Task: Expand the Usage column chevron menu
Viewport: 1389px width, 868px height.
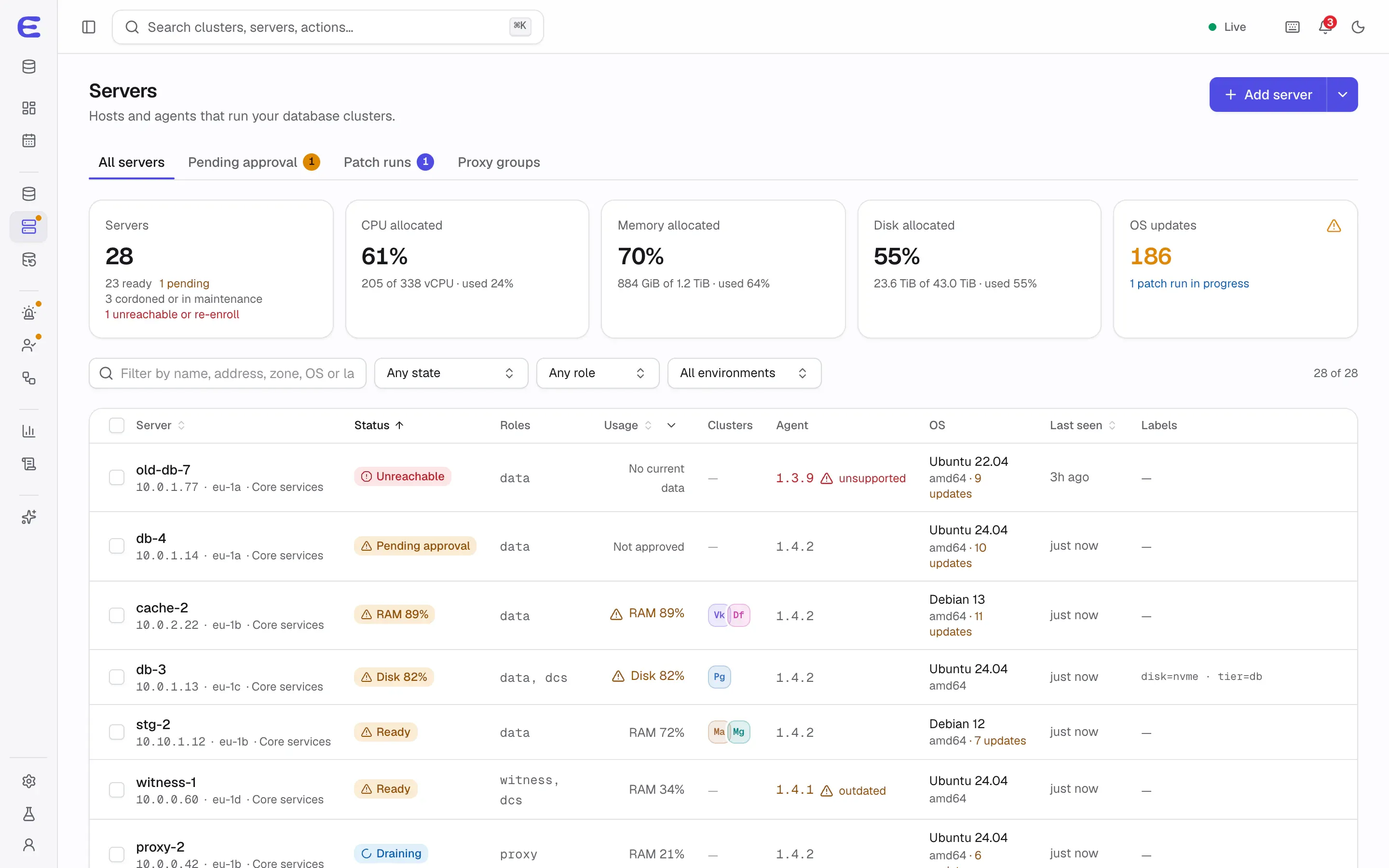Action: (671, 425)
